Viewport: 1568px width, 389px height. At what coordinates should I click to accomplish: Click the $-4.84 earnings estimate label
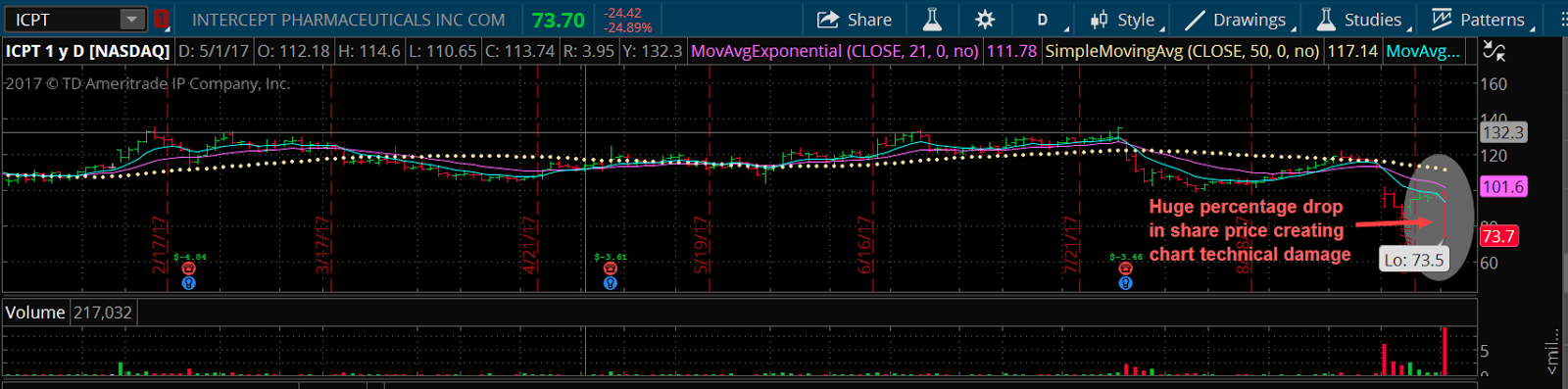click(x=190, y=258)
